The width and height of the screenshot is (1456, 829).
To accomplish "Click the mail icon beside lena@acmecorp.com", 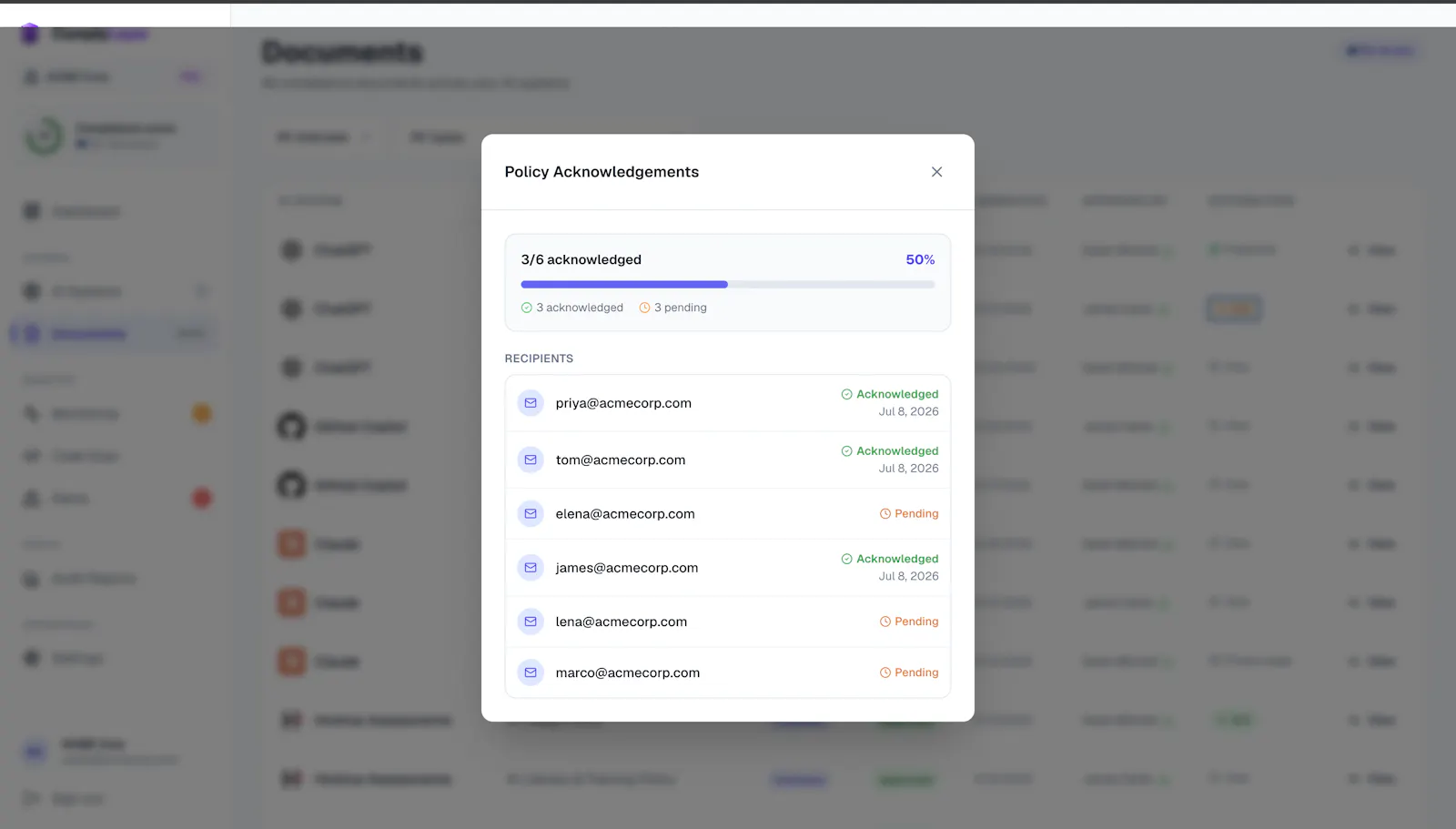I will tap(531, 622).
